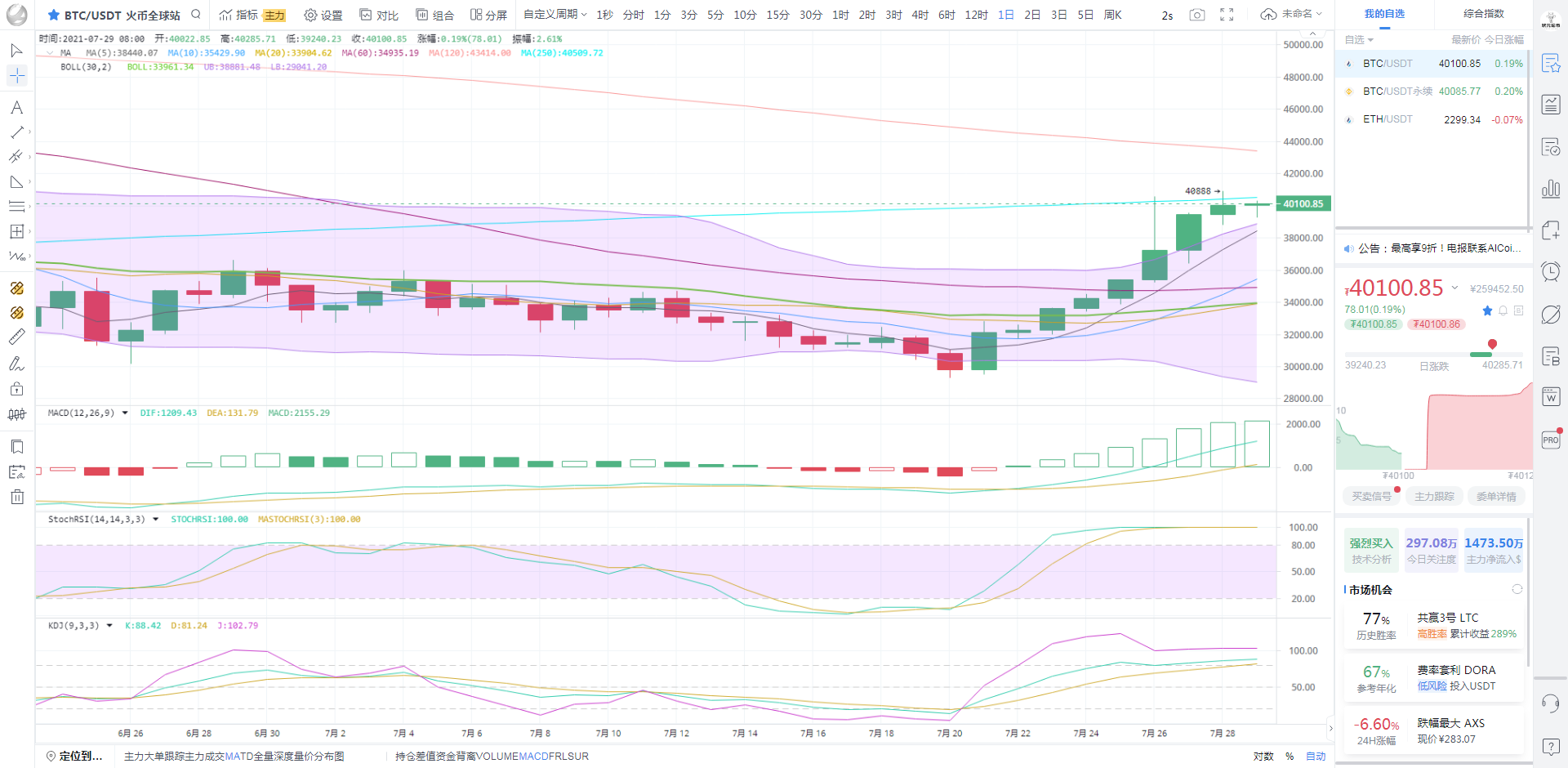The width and height of the screenshot is (1568, 768).
Task: Open the 指标 indicators menu
Action: 238,15
